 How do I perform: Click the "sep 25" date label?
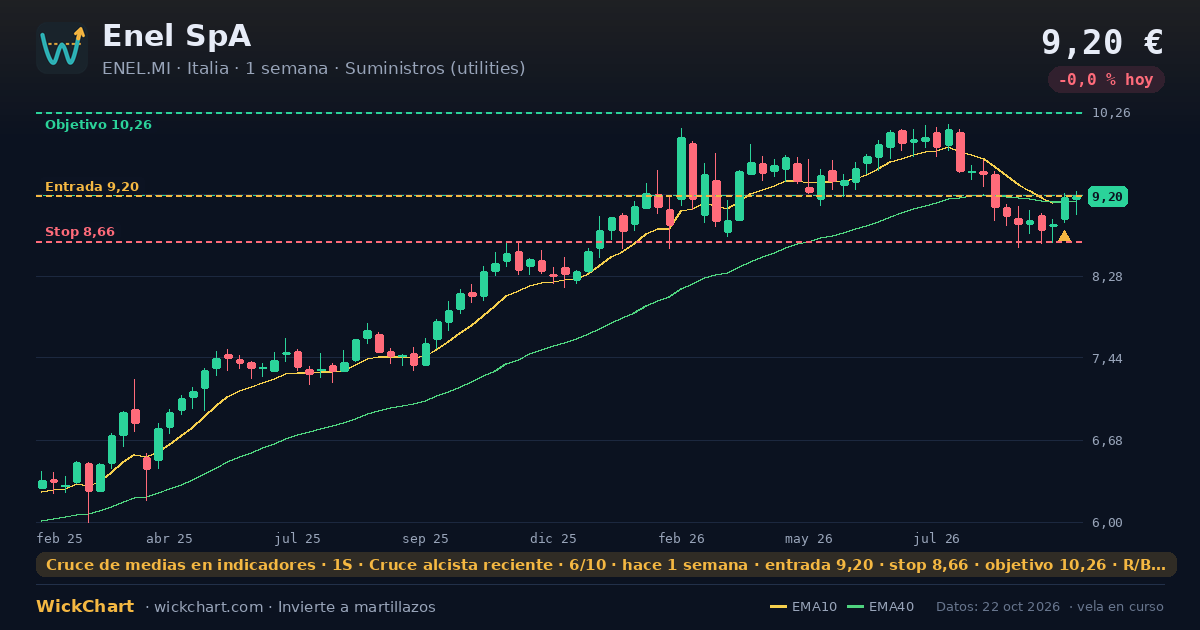coord(426,538)
